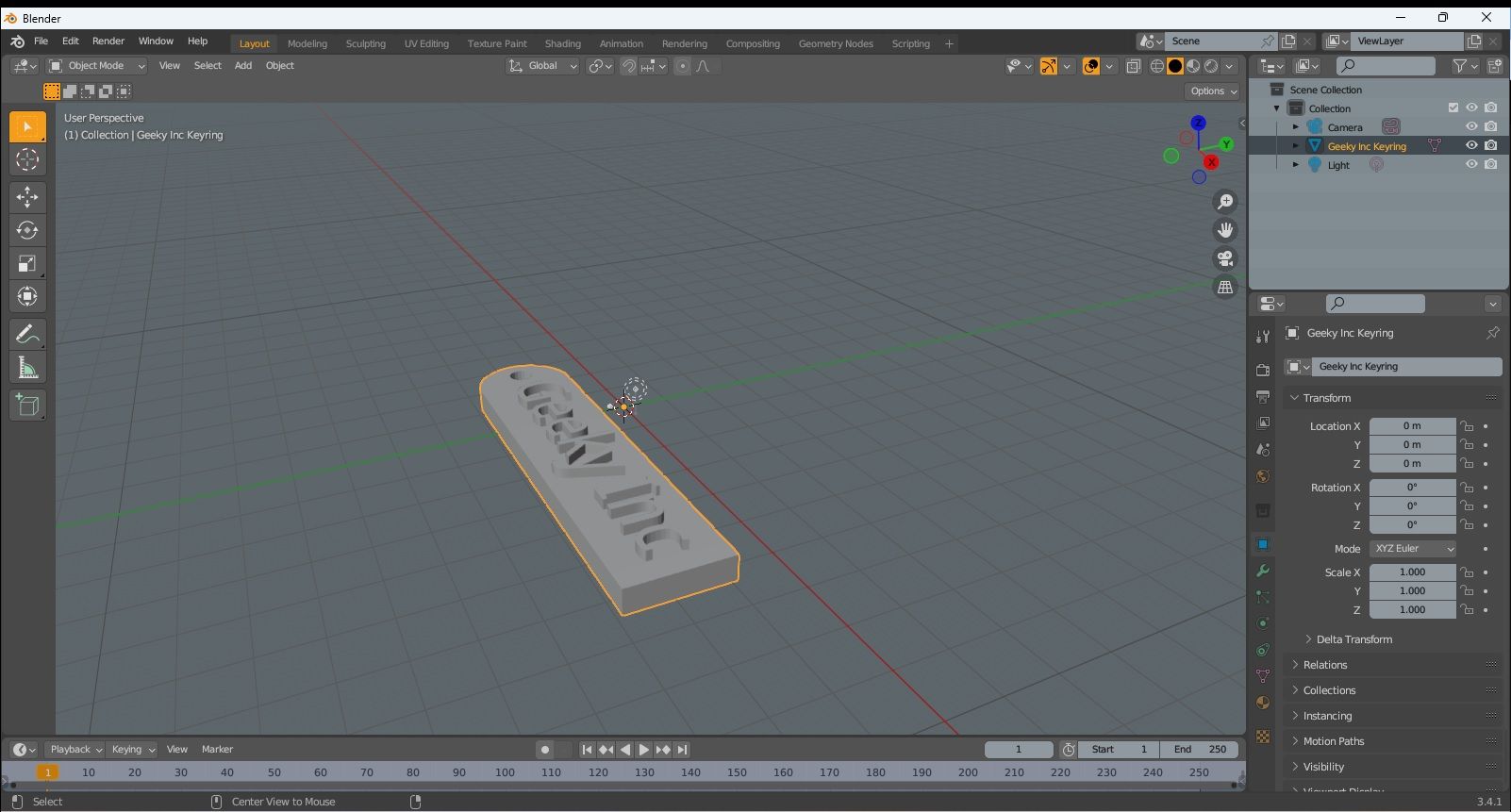Viewport: 1511px width, 812px height.
Task: Toggle camera view icon
Action: pos(1225,258)
